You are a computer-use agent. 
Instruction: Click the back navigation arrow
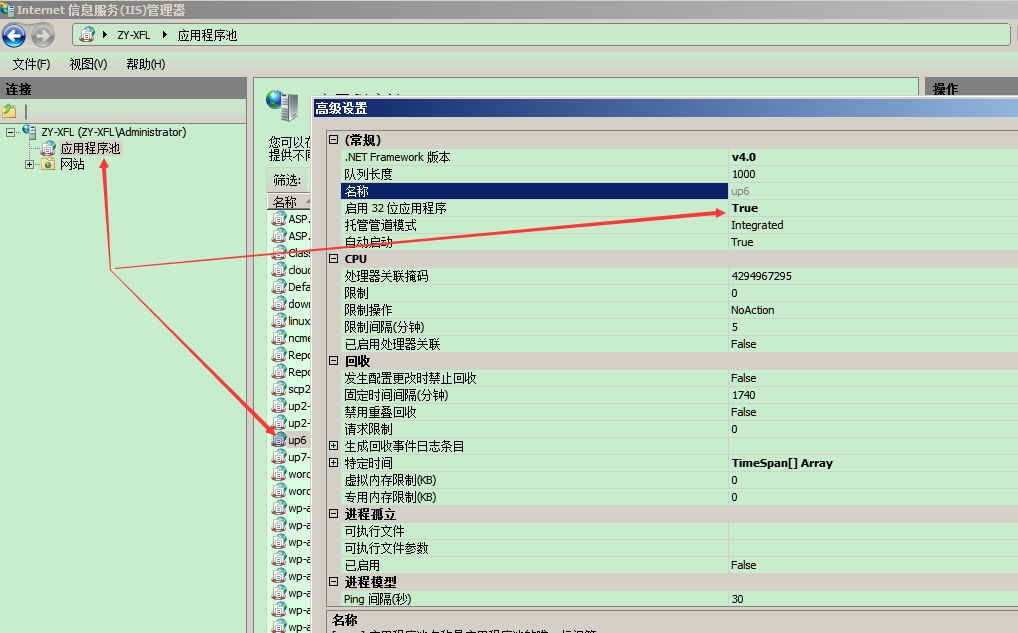coord(13,35)
